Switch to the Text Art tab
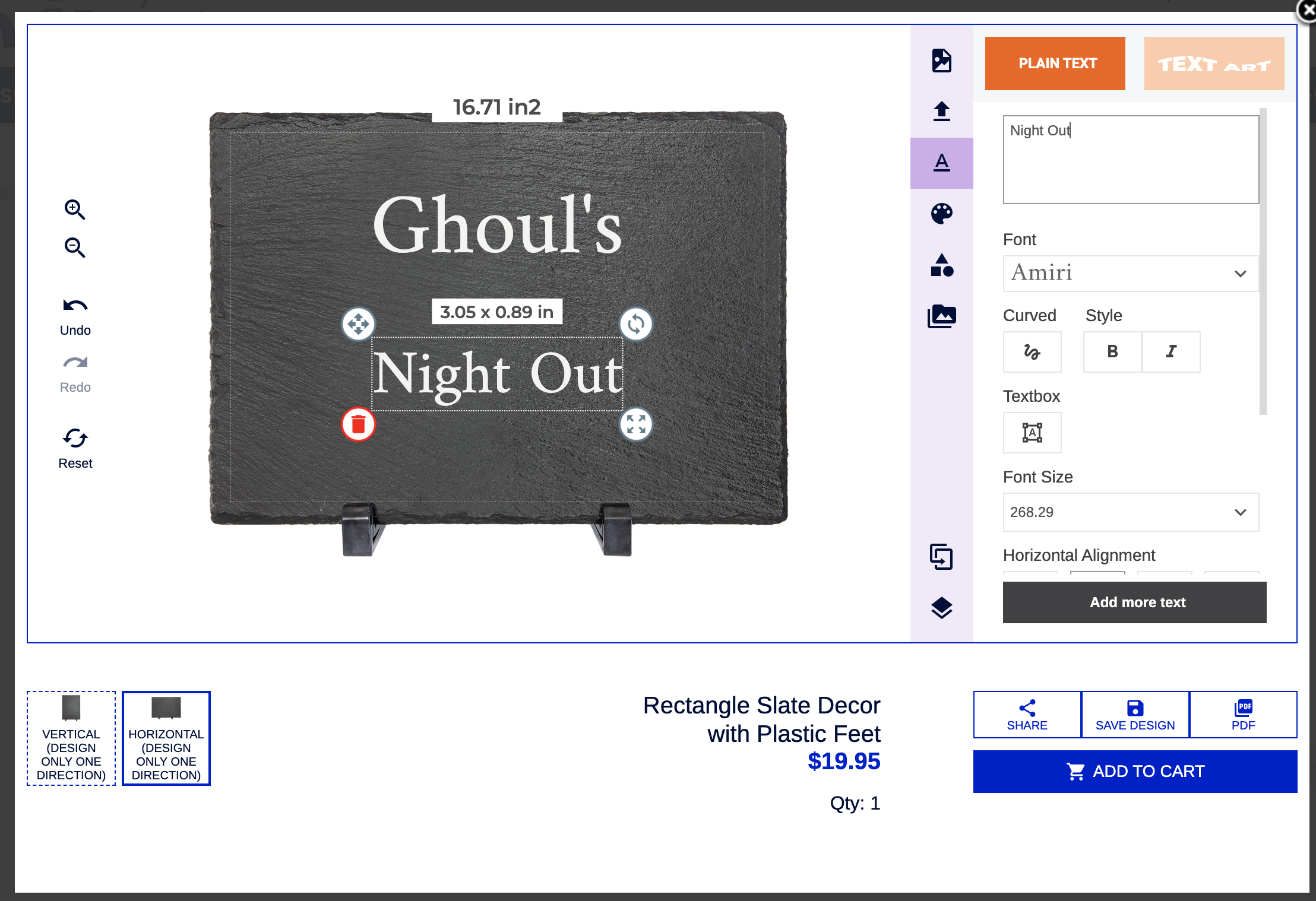 (1214, 63)
